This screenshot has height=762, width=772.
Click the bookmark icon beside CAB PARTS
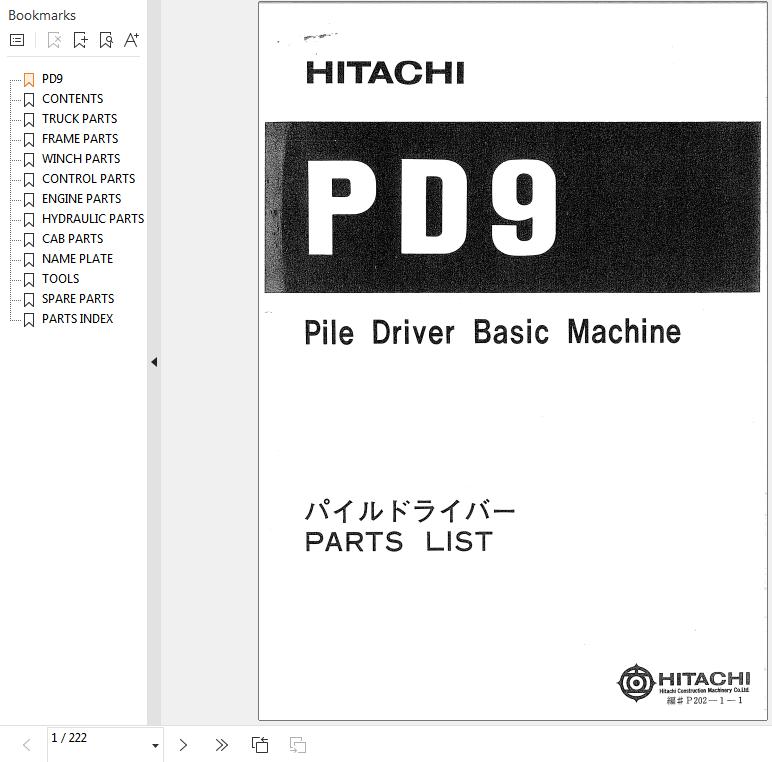(x=29, y=240)
